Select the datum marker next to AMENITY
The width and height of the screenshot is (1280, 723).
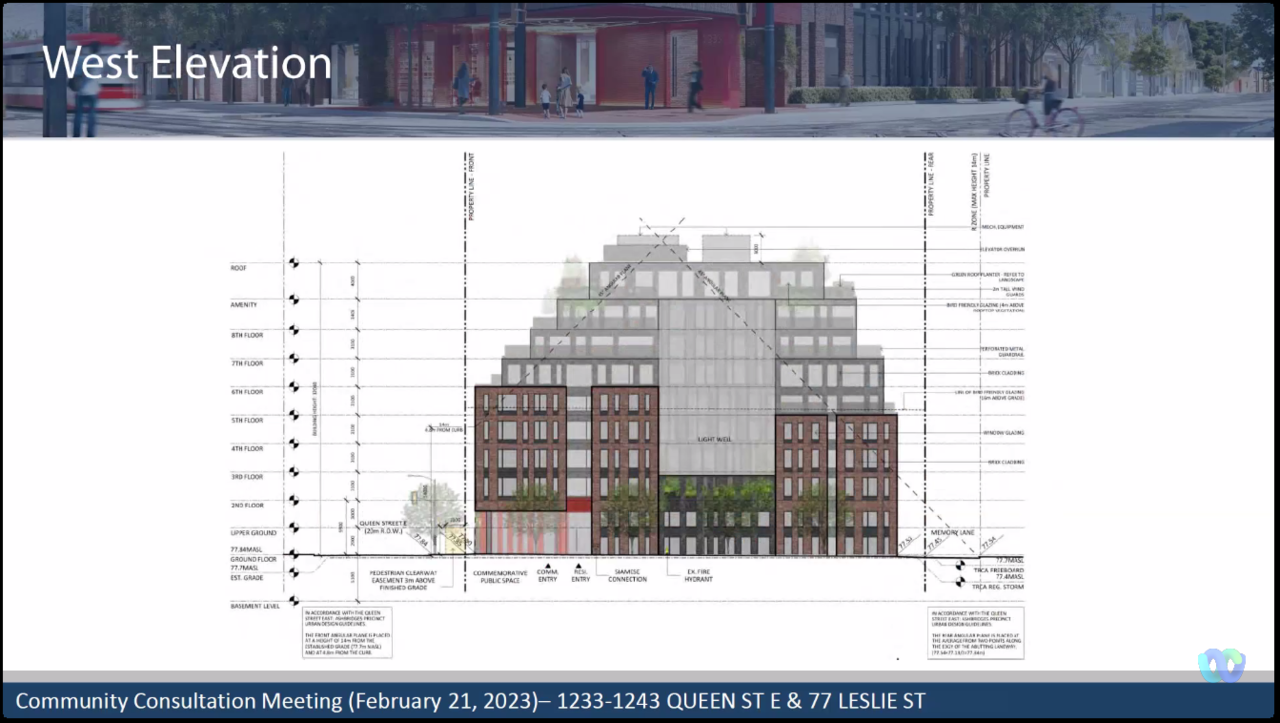294,299
